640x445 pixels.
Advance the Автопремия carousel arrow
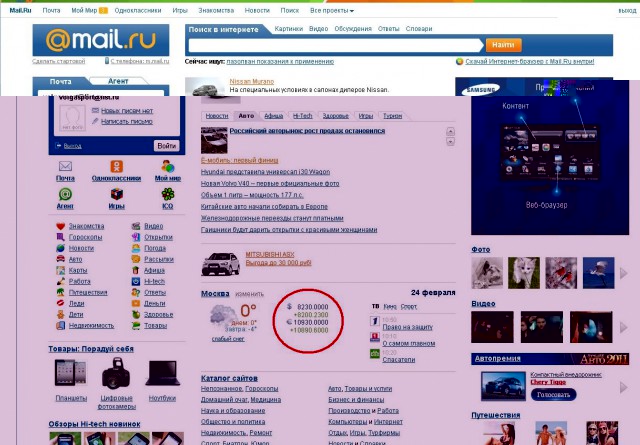tap(624, 387)
